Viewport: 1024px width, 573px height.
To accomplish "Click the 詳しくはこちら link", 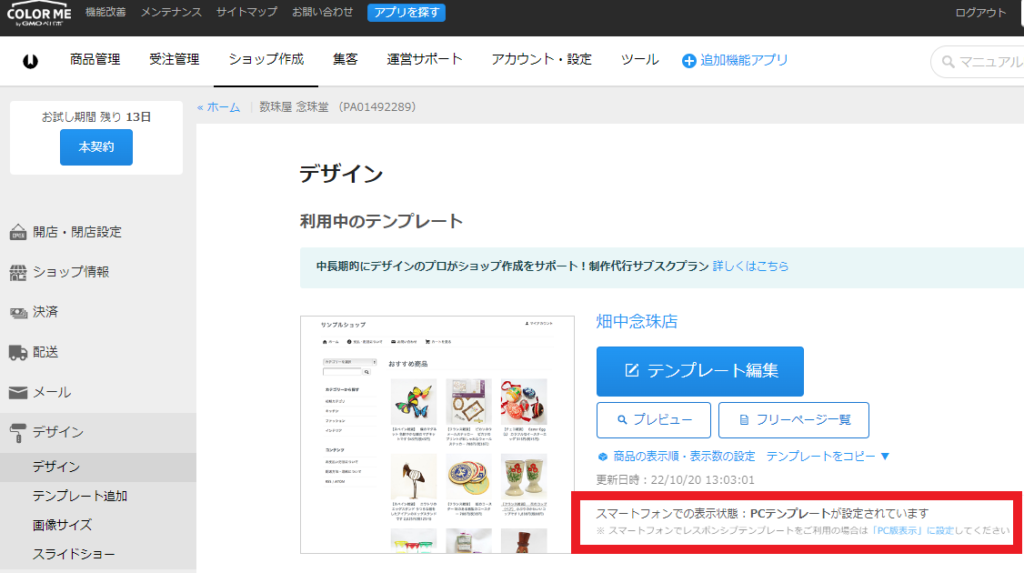I will click(750, 267).
